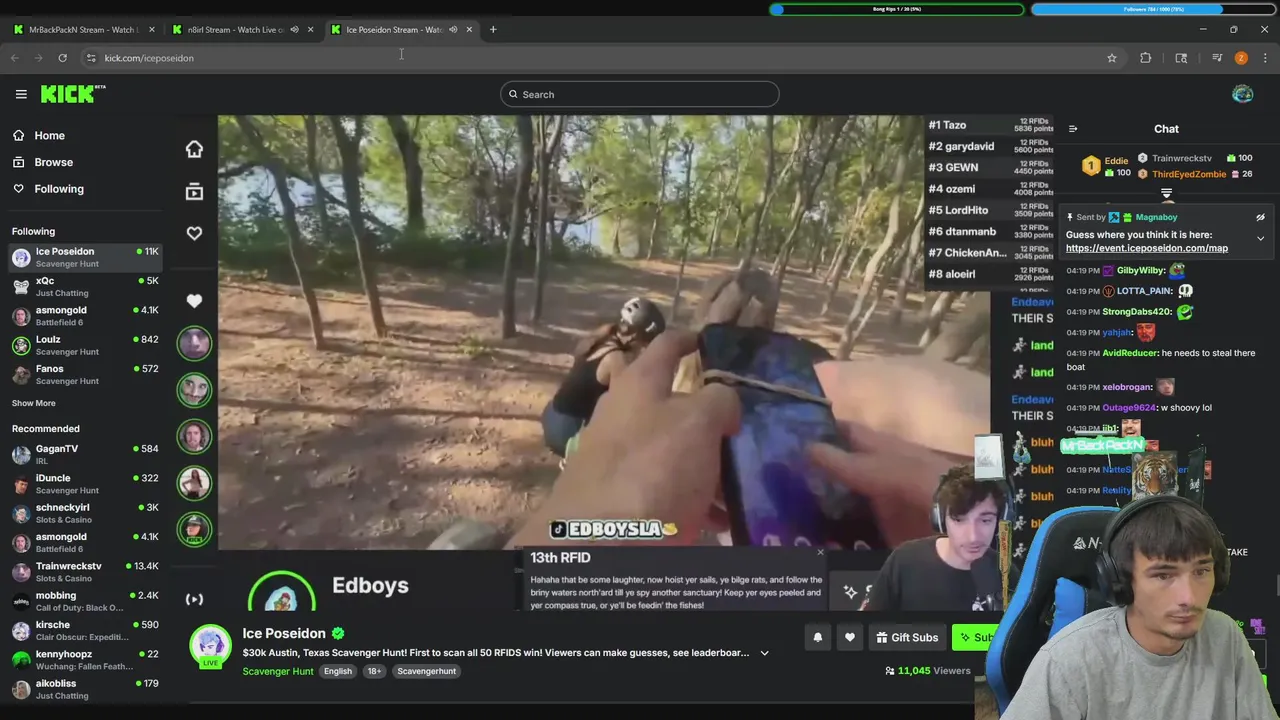Image resolution: width=1280 pixels, height=720 pixels.
Task: Open GaganTV recommended channel
Action: 85,454
